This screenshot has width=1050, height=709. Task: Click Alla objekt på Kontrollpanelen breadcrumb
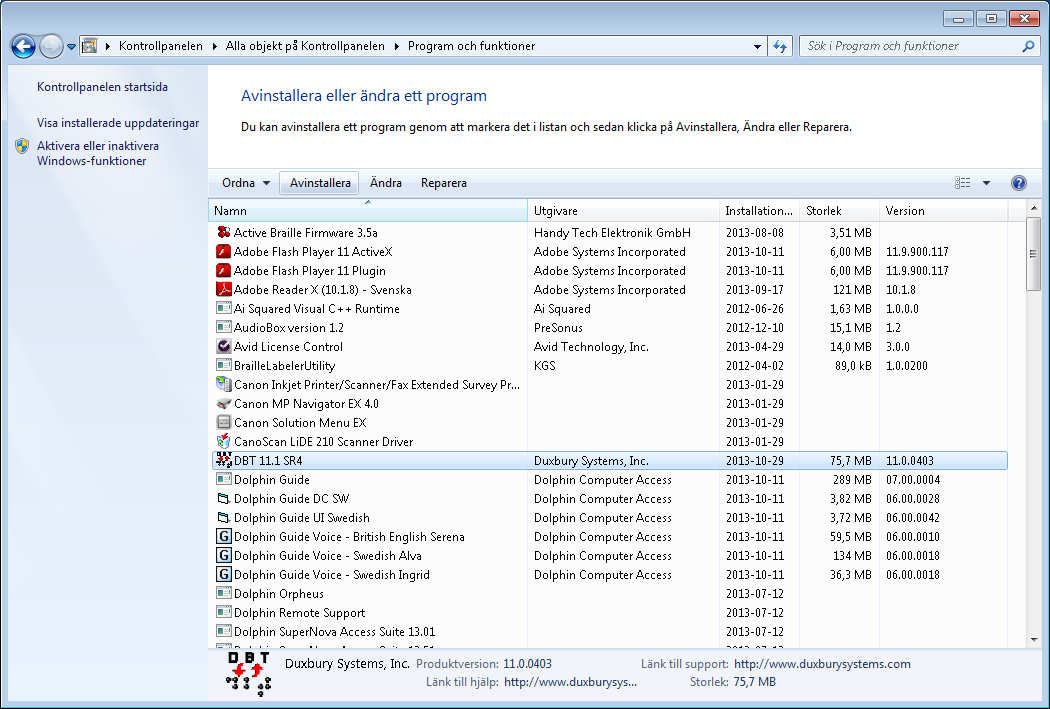point(305,46)
